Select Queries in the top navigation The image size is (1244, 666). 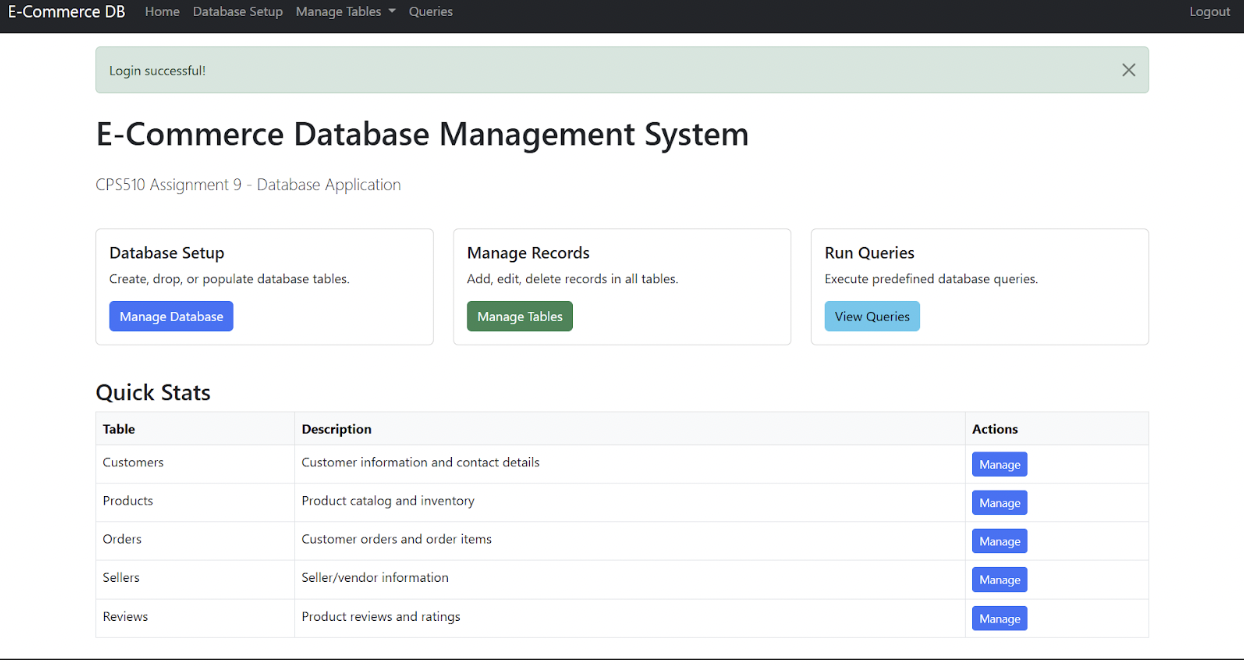tap(430, 11)
